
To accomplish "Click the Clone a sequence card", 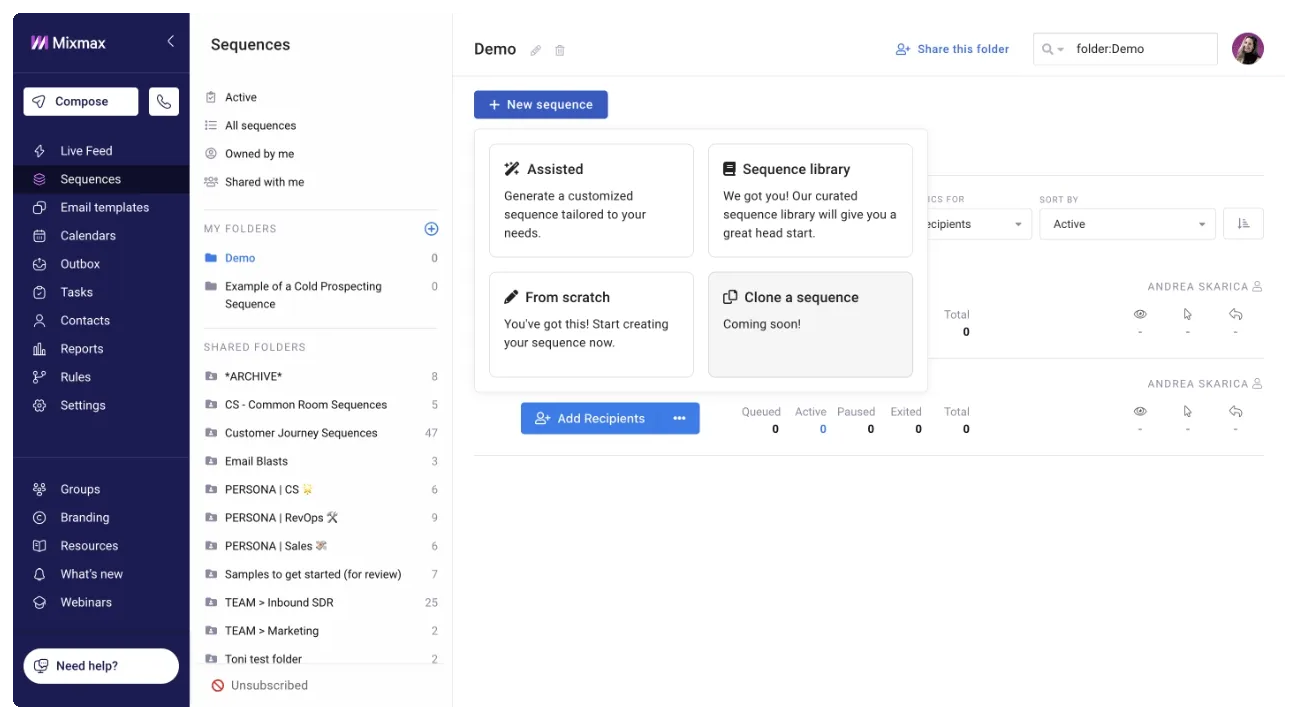I will [810, 324].
